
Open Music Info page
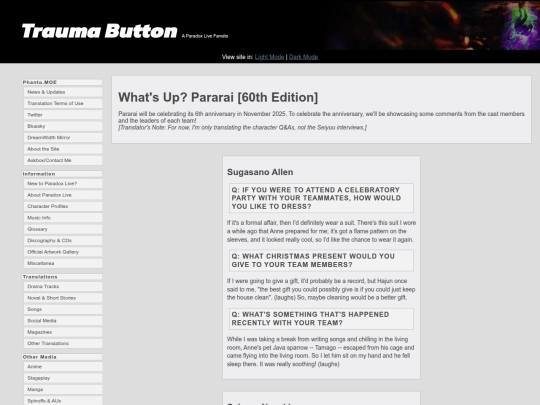(63, 218)
